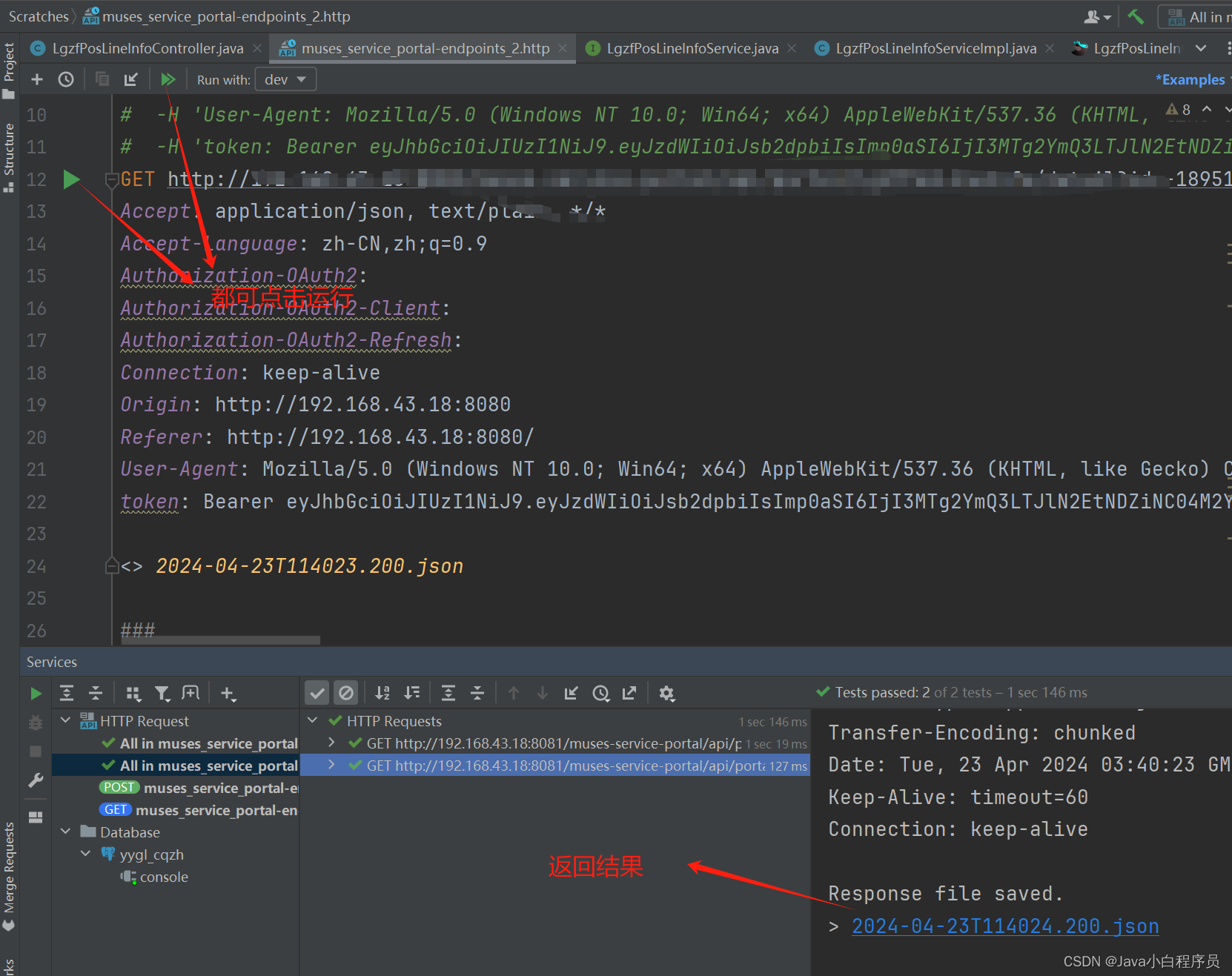
Task: Click import test results icon
Action: 572,693
